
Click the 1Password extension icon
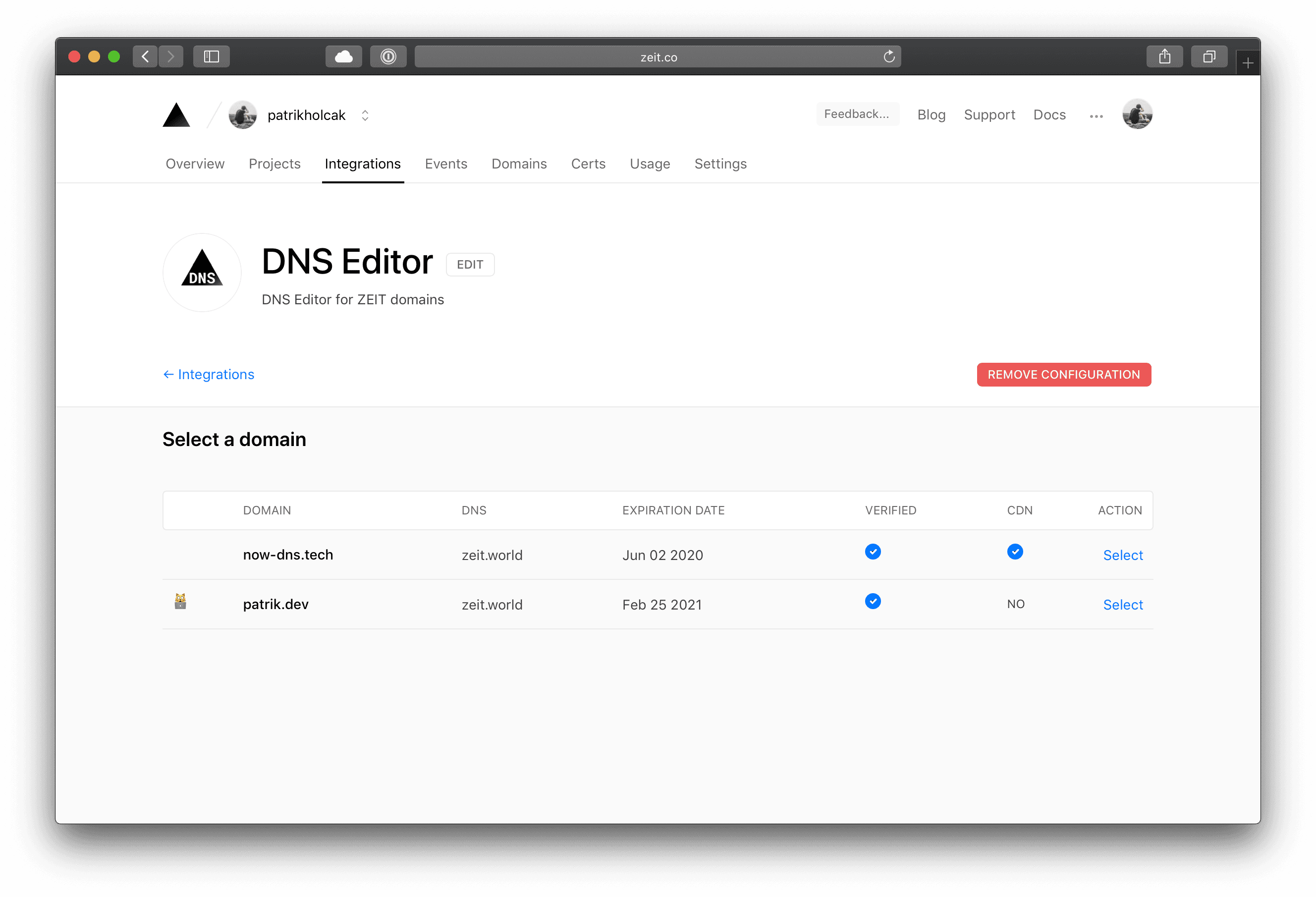tap(388, 56)
